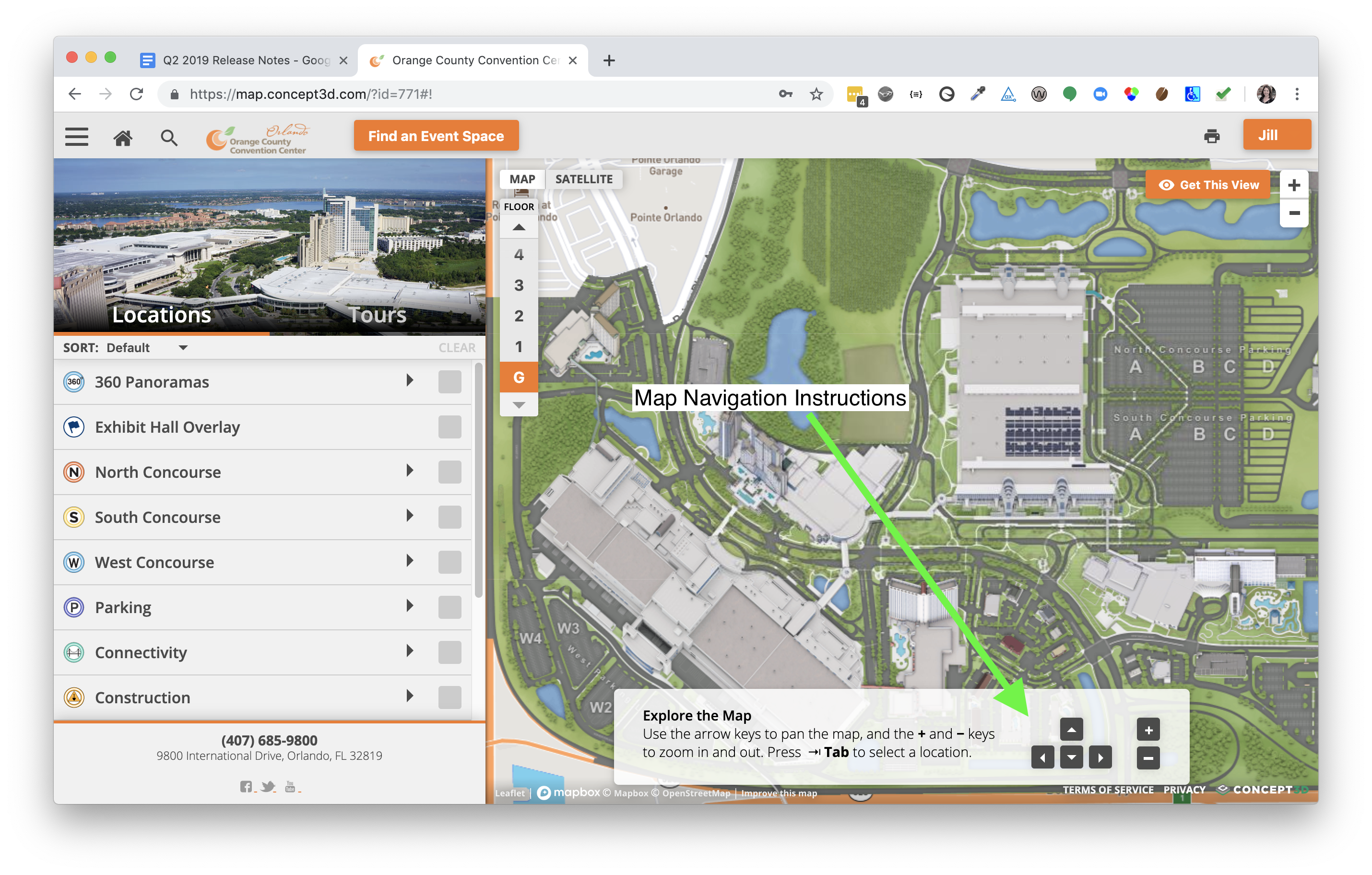Expand the South Concourse category arrow
The height and width of the screenshot is (875, 1372).
pyautogui.click(x=410, y=516)
